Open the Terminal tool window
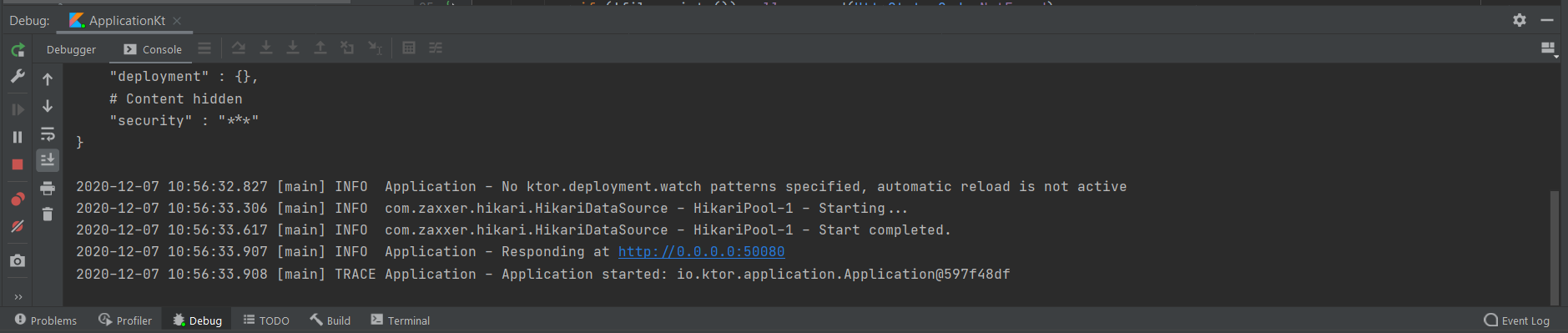 click(401, 320)
